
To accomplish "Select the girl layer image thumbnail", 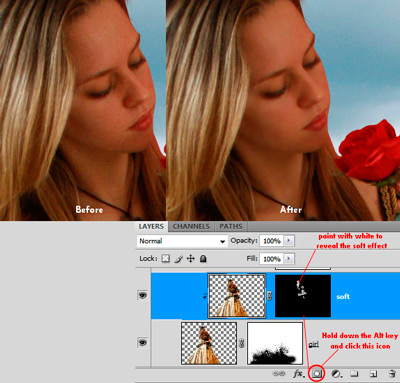I will [x=209, y=343].
